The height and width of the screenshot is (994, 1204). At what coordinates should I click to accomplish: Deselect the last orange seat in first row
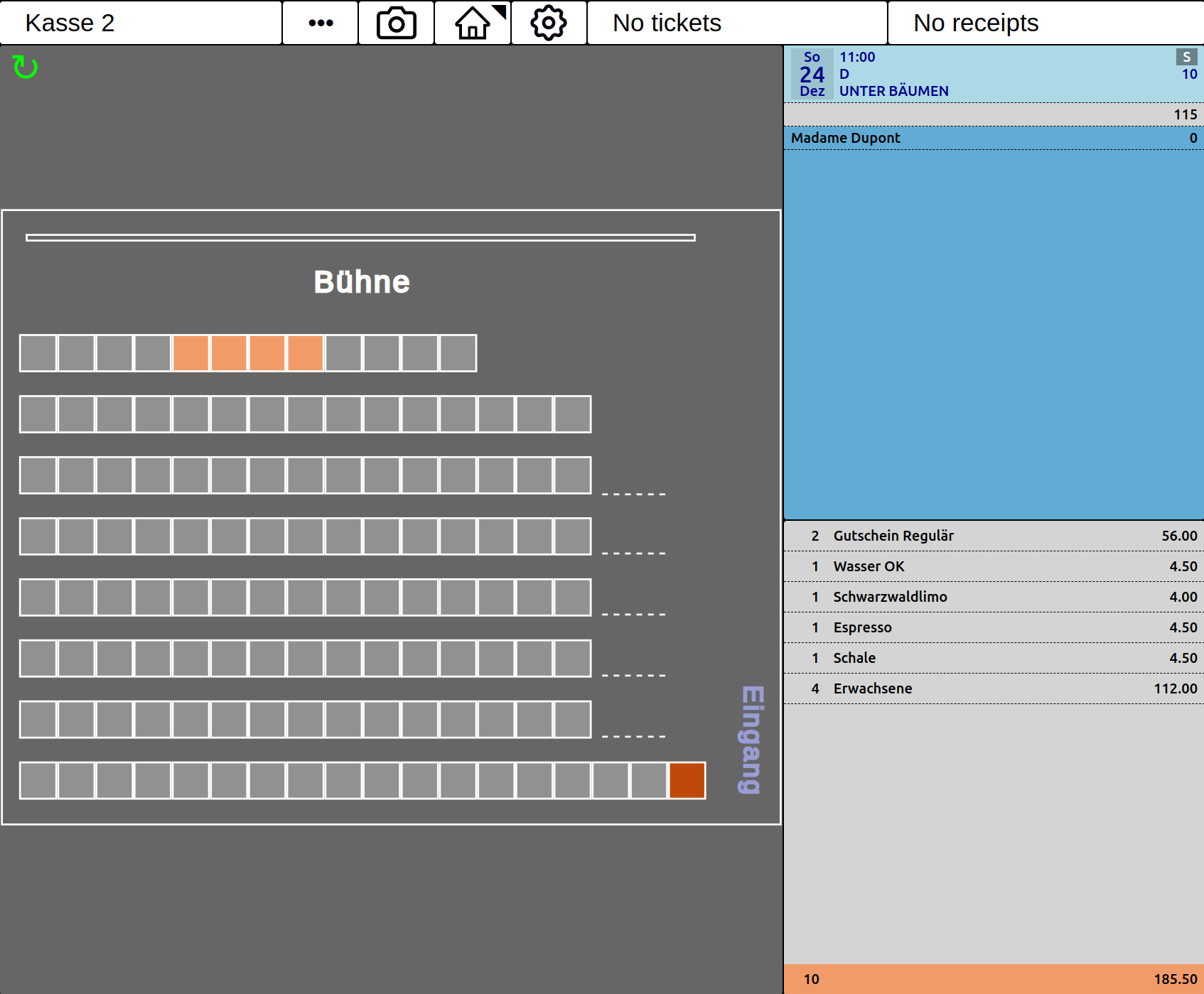[x=306, y=353]
